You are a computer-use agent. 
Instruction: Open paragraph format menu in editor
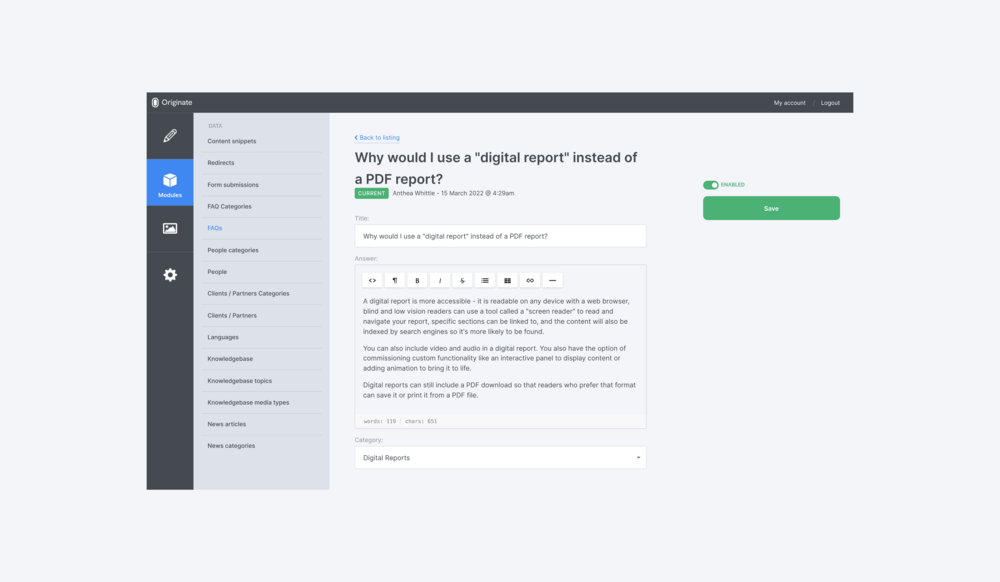click(395, 280)
